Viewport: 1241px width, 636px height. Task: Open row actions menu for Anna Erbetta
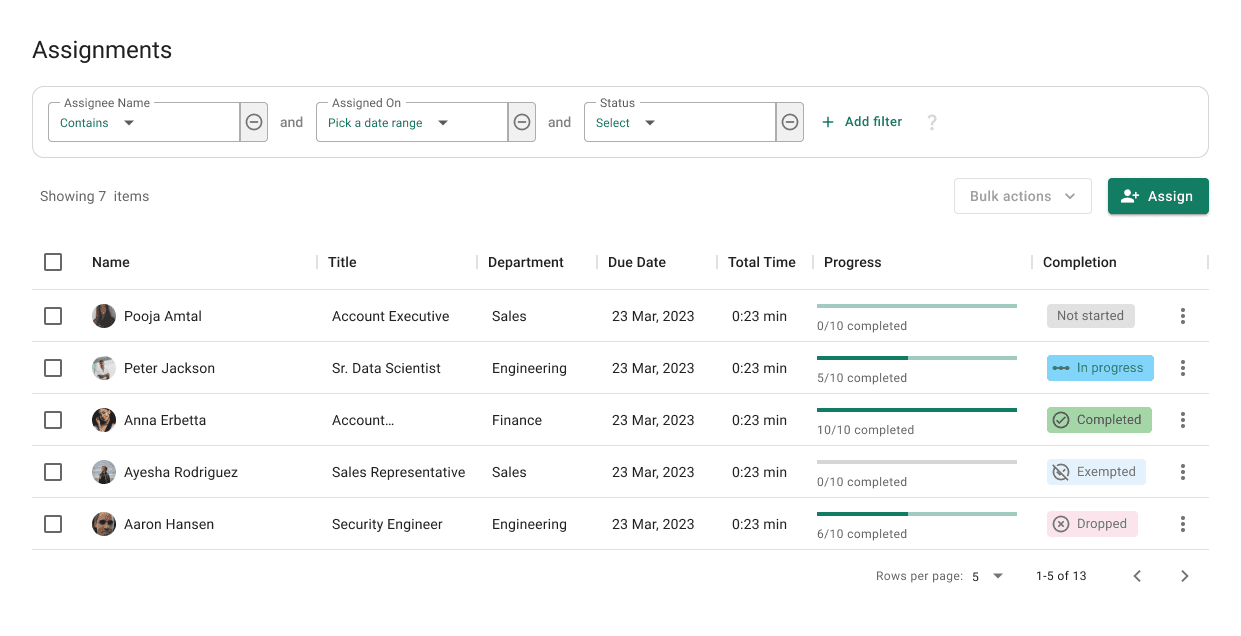coord(1183,420)
